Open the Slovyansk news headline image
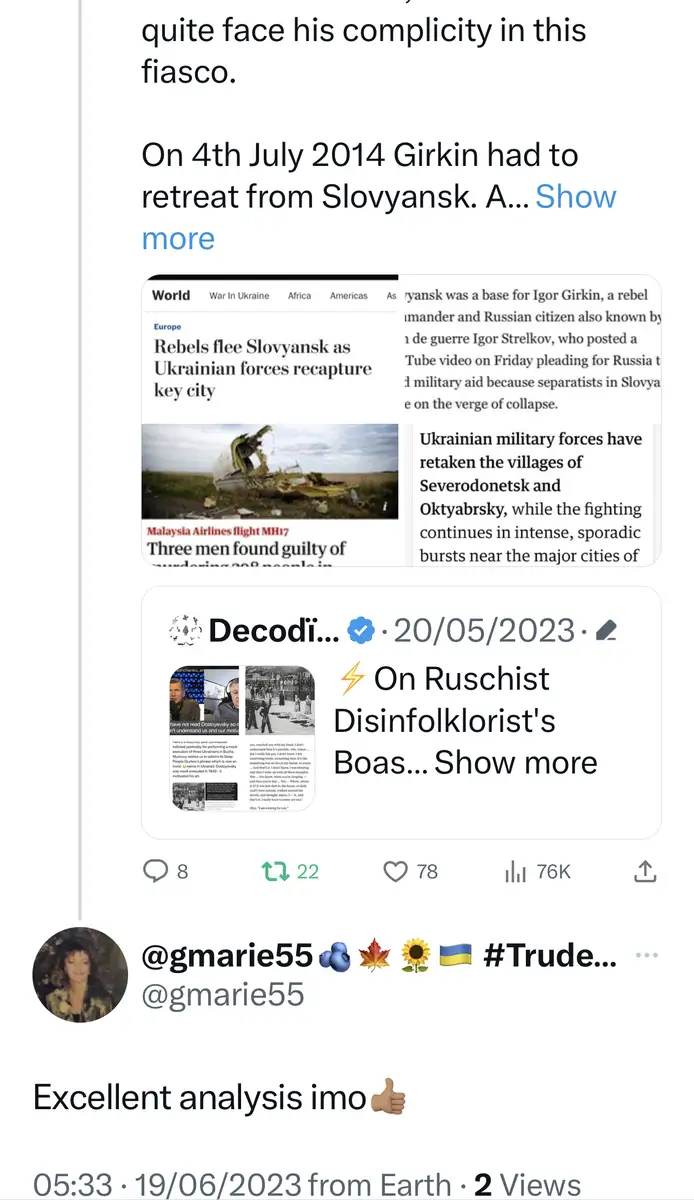 270,348
